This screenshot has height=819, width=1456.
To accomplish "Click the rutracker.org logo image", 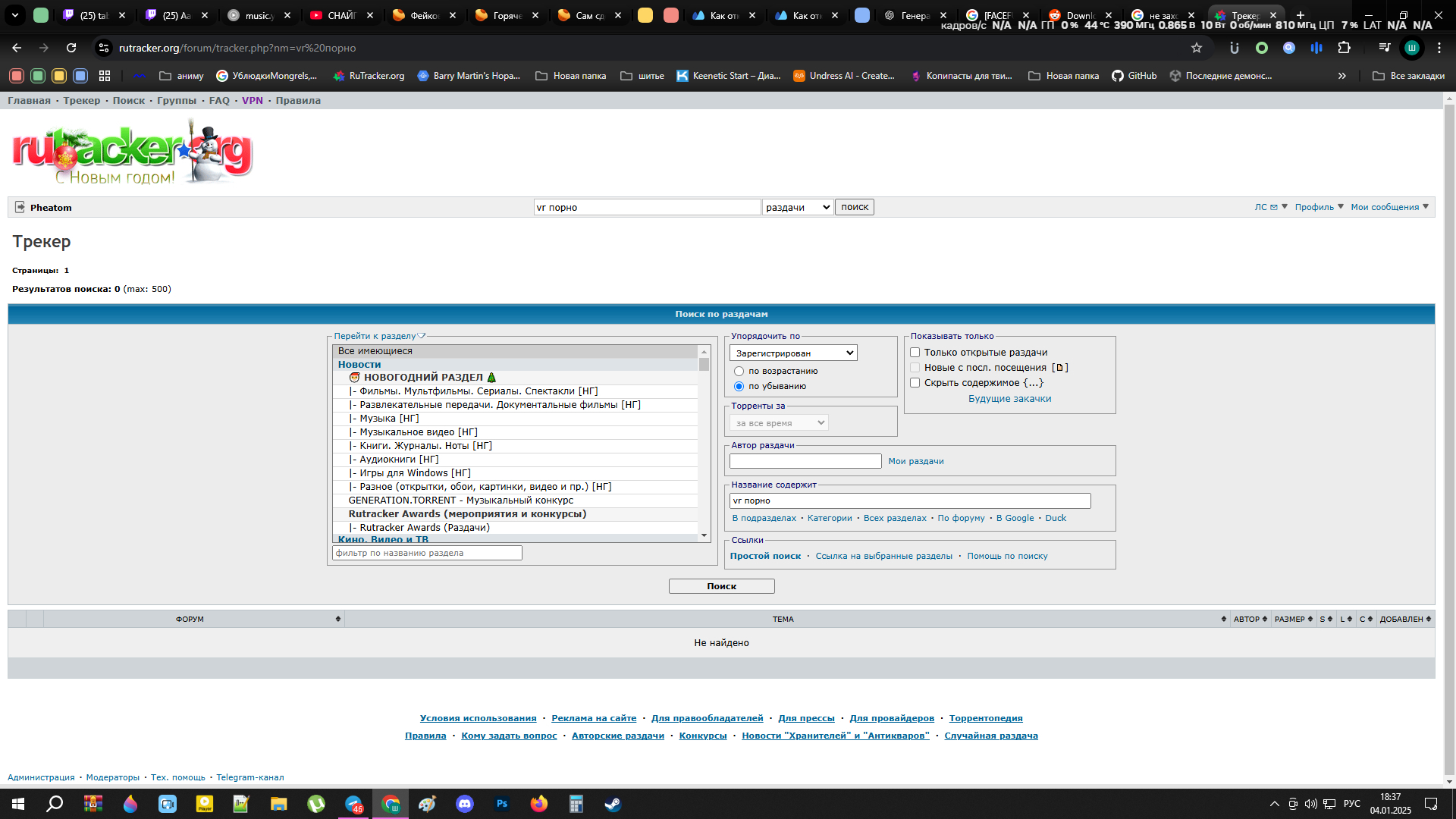I will (133, 154).
